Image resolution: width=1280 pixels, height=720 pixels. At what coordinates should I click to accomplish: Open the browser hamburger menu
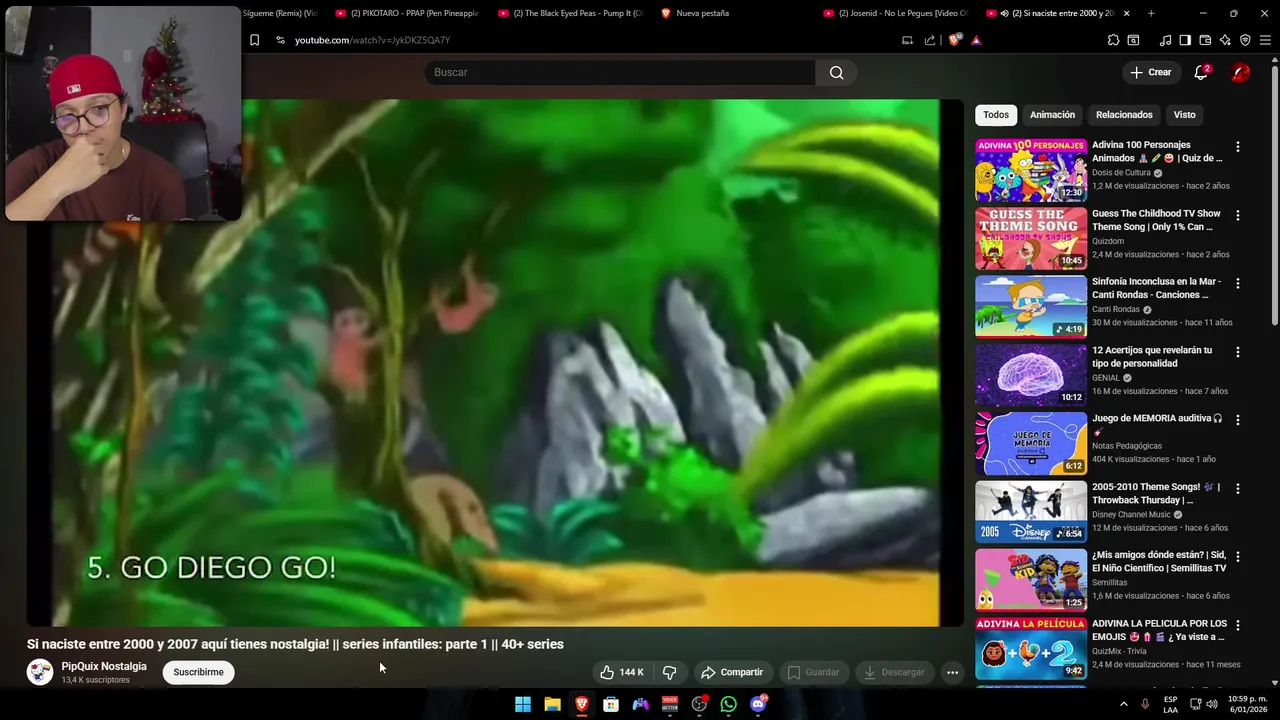[x=1265, y=40]
